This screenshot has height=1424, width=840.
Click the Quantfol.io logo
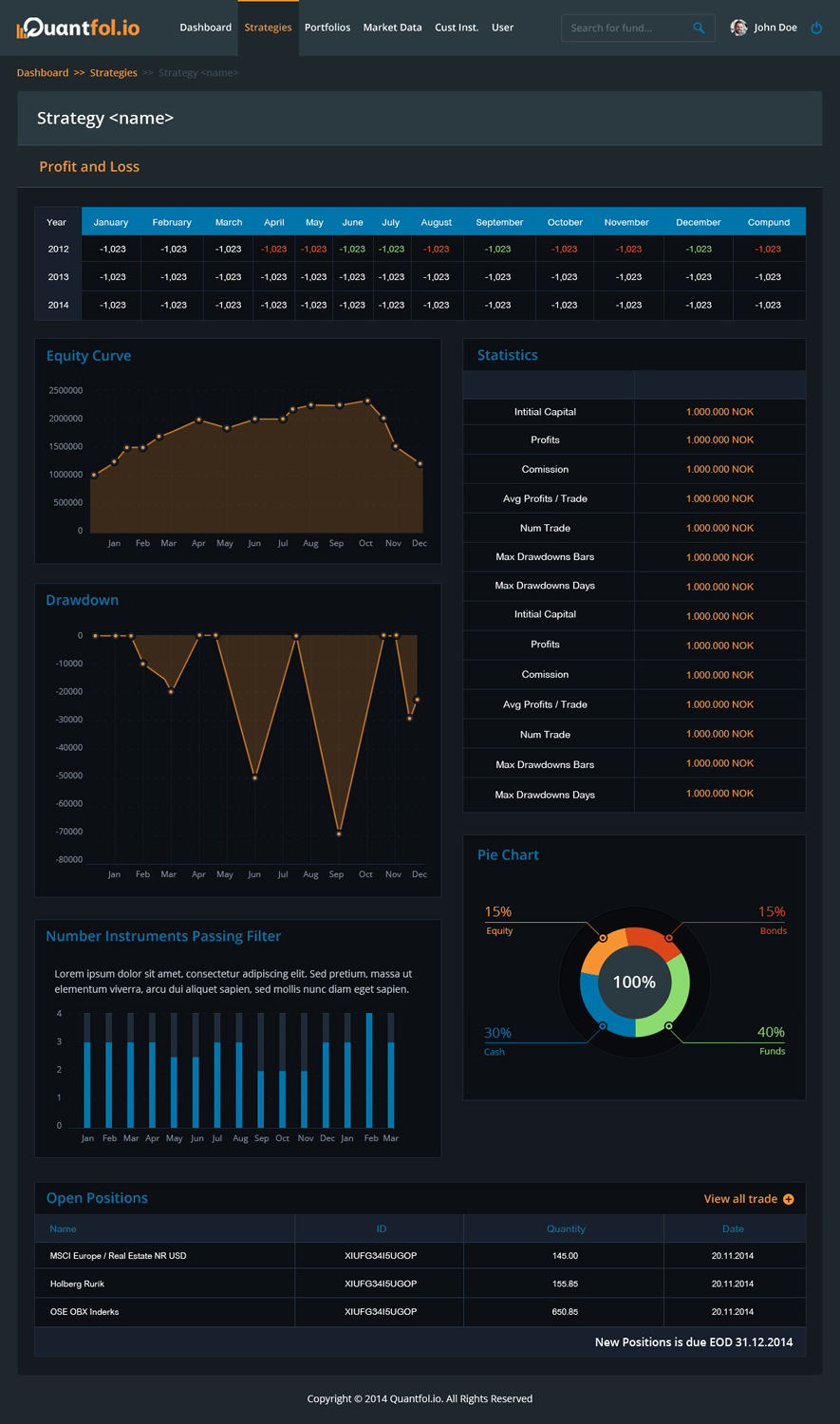(78, 28)
